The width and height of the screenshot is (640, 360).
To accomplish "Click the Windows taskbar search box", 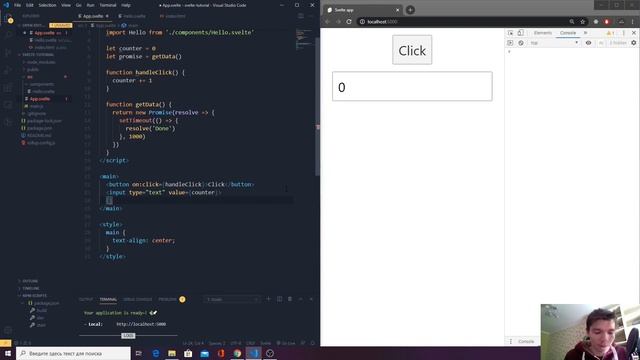I will coord(73,353).
